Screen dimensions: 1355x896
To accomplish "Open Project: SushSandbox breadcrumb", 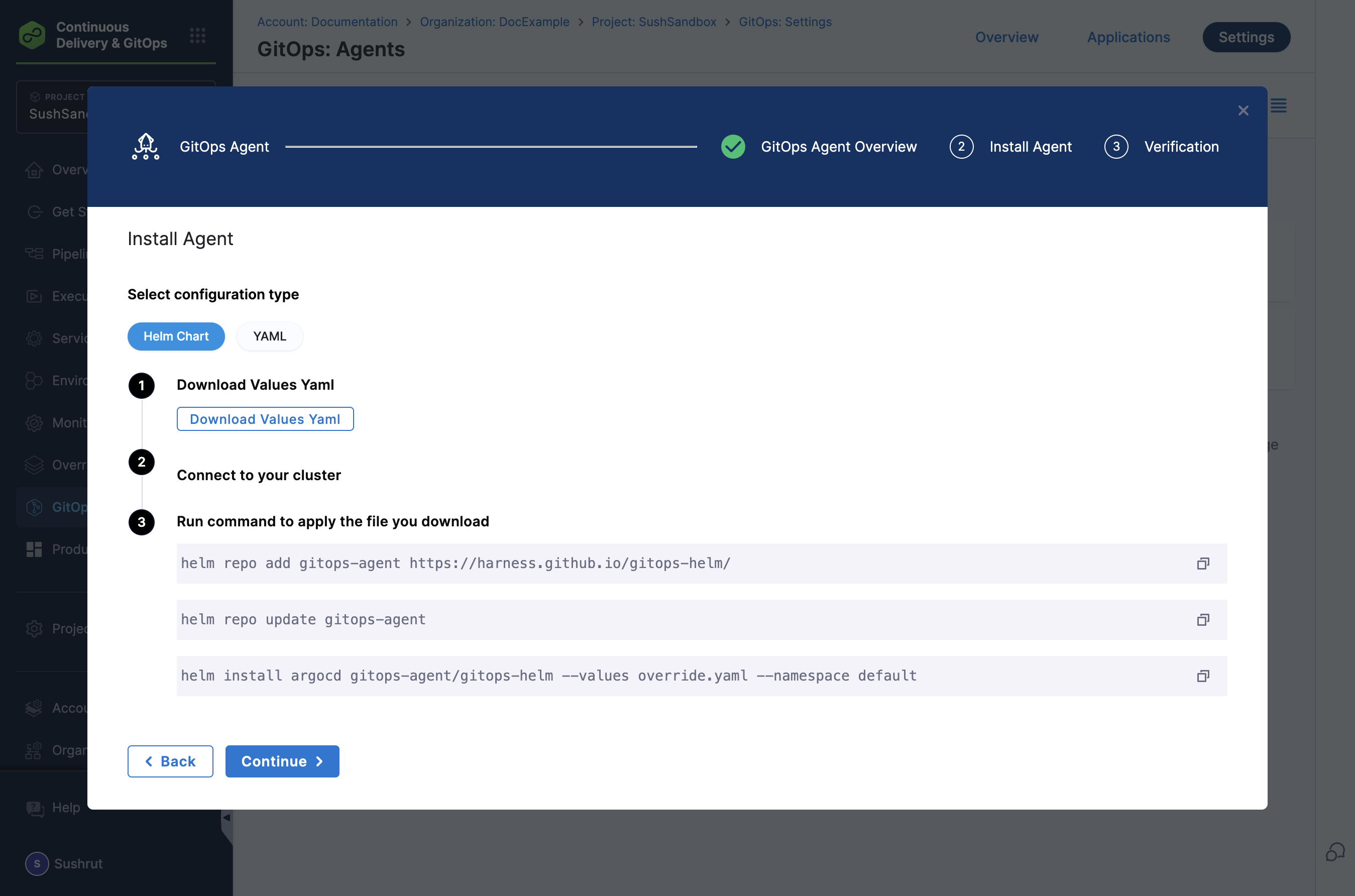I will coord(654,22).
